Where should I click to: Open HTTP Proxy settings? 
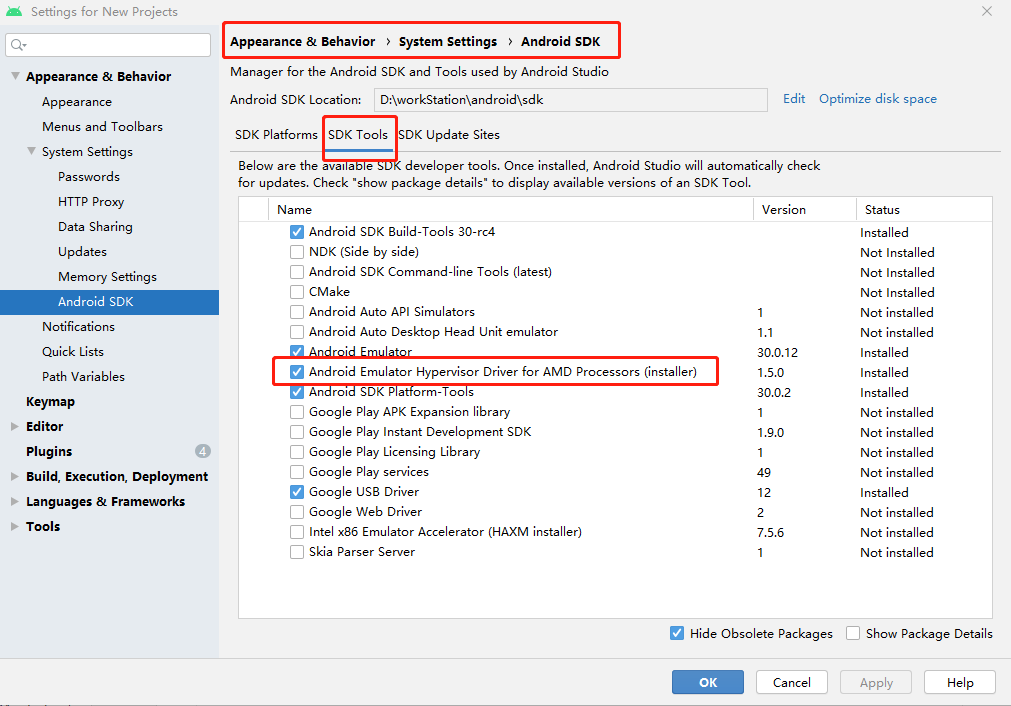pyautogui.click(x=91, y=202)
